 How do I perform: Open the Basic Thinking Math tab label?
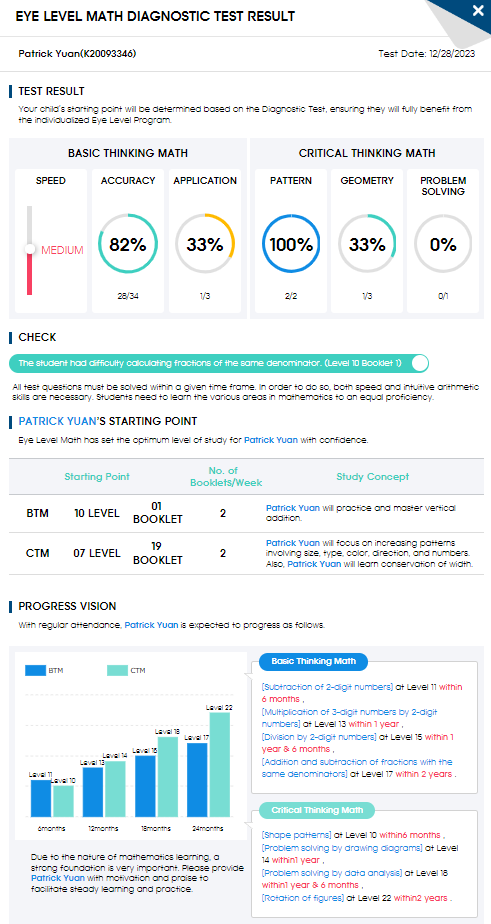tap(314, 661)
